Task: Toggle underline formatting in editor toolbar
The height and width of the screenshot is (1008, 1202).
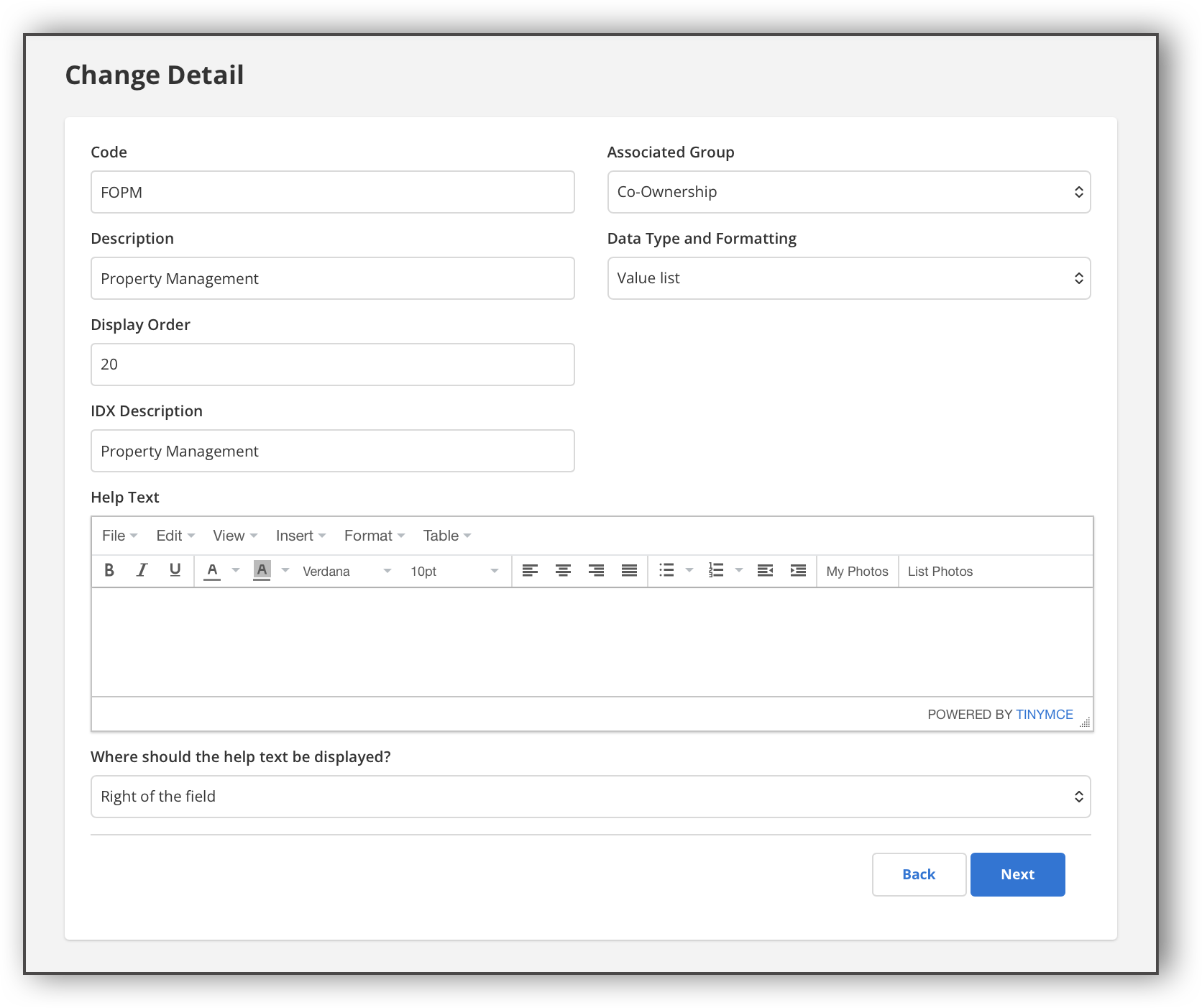Action: pyautogui.click(x=175, y=571)
